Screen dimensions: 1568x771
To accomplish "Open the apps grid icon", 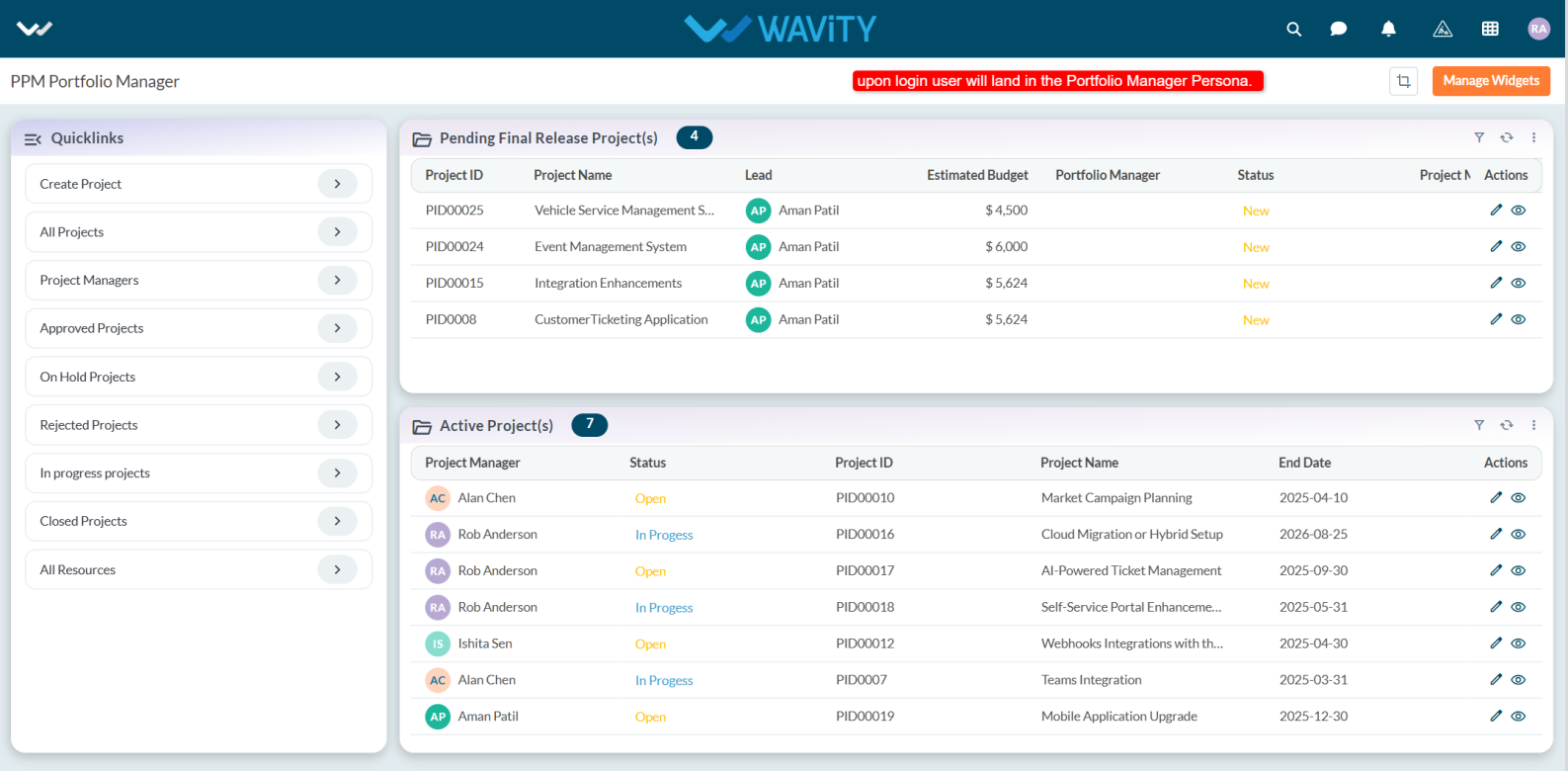I will click(x=1490, y=29).
